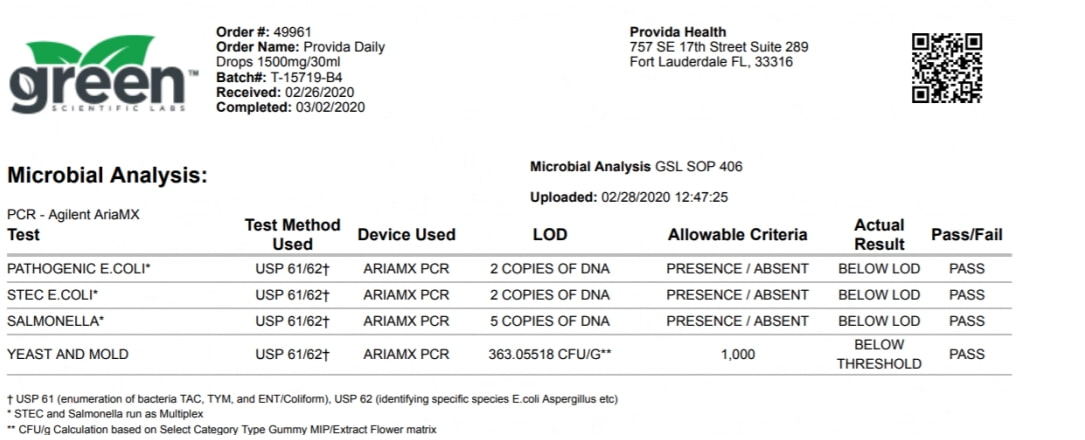Click the LOD column header
The width and height of the screenshot is (1085, 440).
tap(549, 235)
